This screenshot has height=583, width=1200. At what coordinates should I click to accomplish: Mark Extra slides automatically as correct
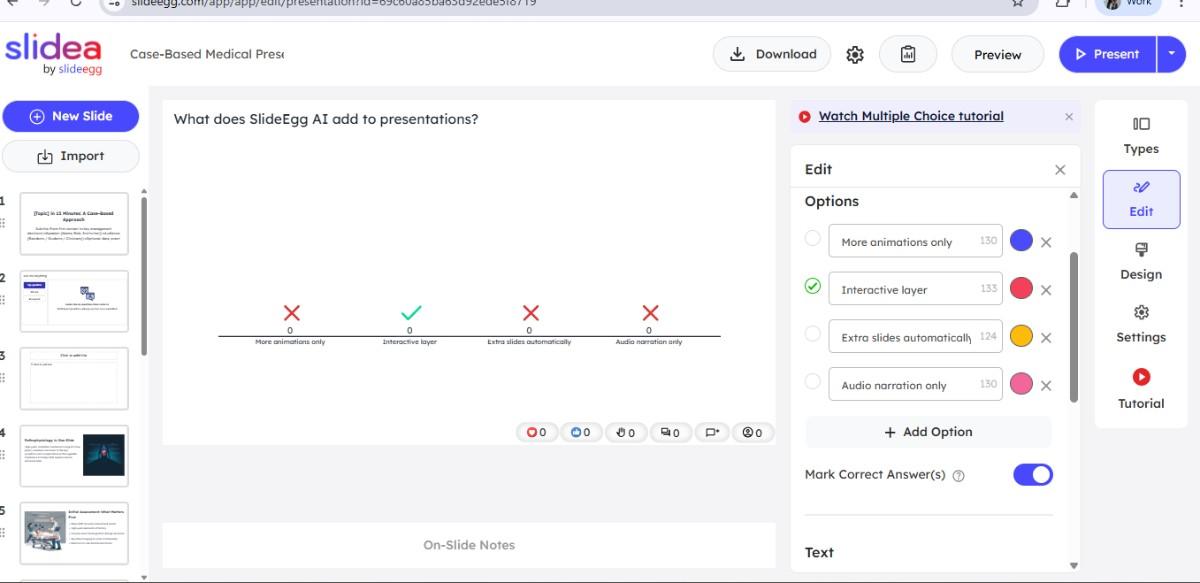click(x=813, y=334)
